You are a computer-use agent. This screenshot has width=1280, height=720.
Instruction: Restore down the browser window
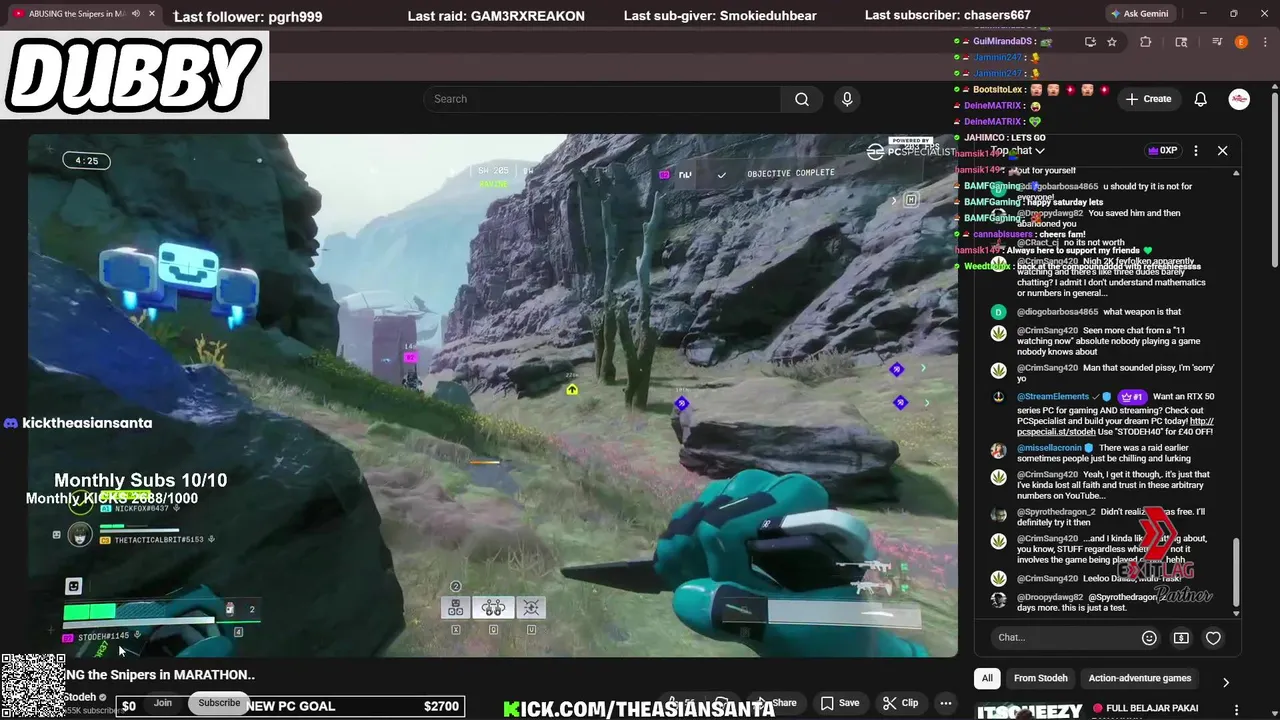[x=1233, y=14]
